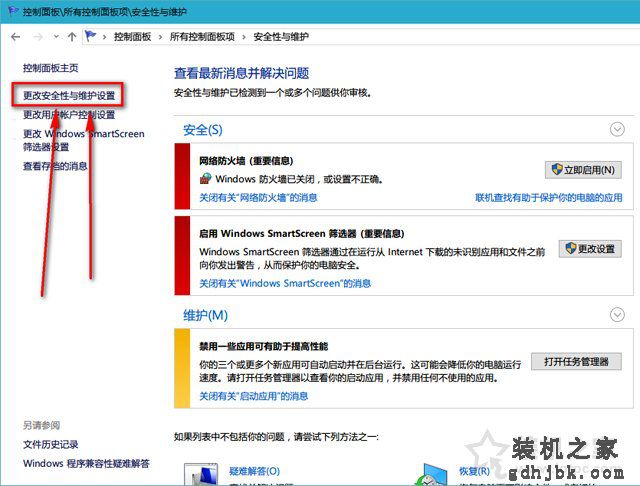Screen dimensions: 640x486
Task: Select 安全性与维护 breadcrumb item
Action: (281, 37)
